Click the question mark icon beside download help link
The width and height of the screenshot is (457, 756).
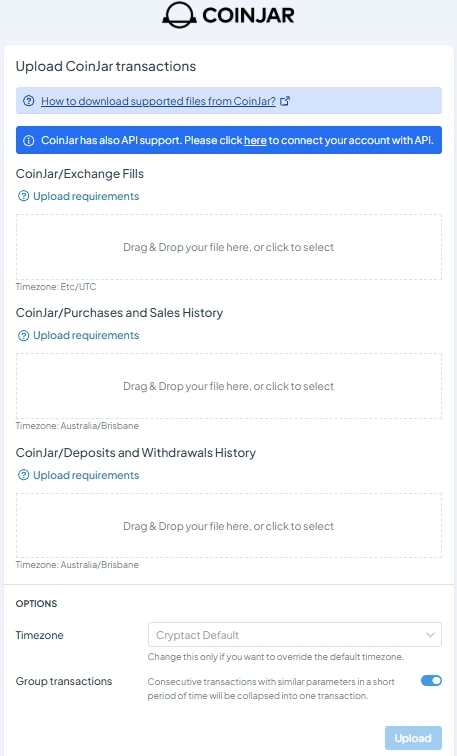pos(29,101)
